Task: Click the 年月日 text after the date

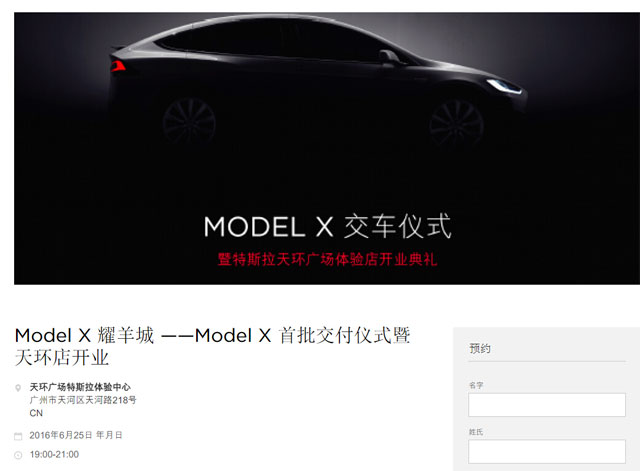Action: click(x=109, y=435)
